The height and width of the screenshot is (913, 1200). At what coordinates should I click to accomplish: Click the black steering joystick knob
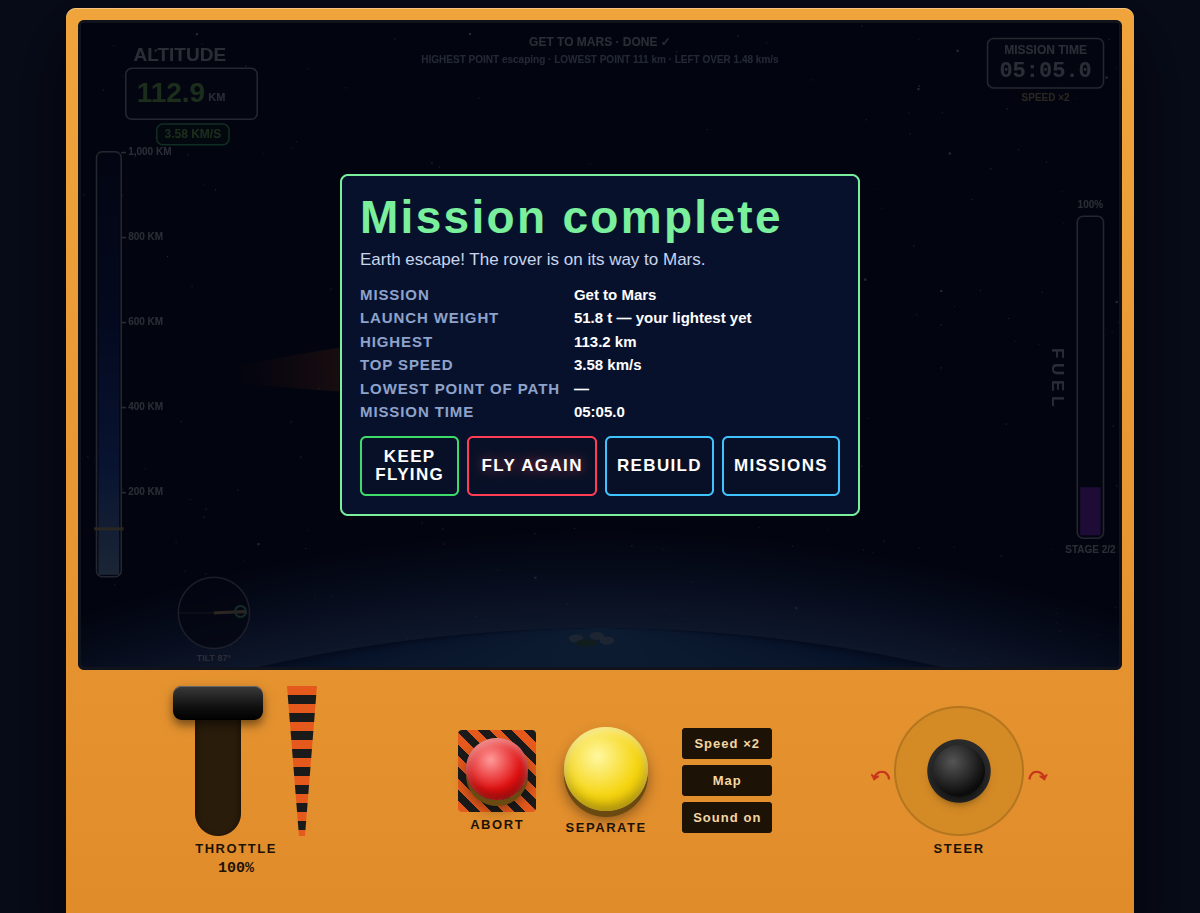959,770
